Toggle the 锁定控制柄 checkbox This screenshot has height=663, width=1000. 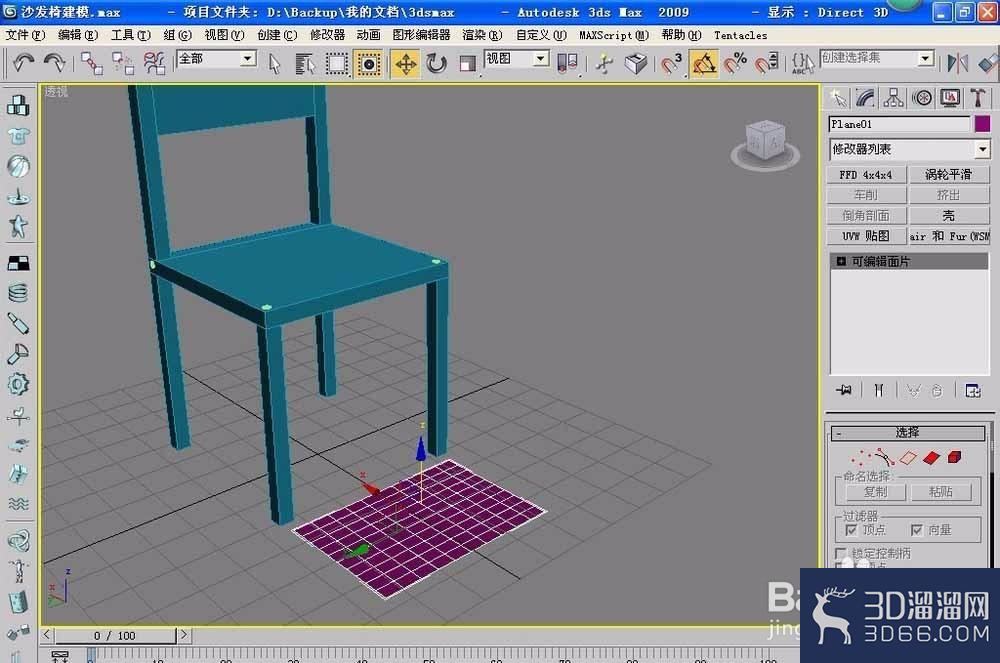841,553
